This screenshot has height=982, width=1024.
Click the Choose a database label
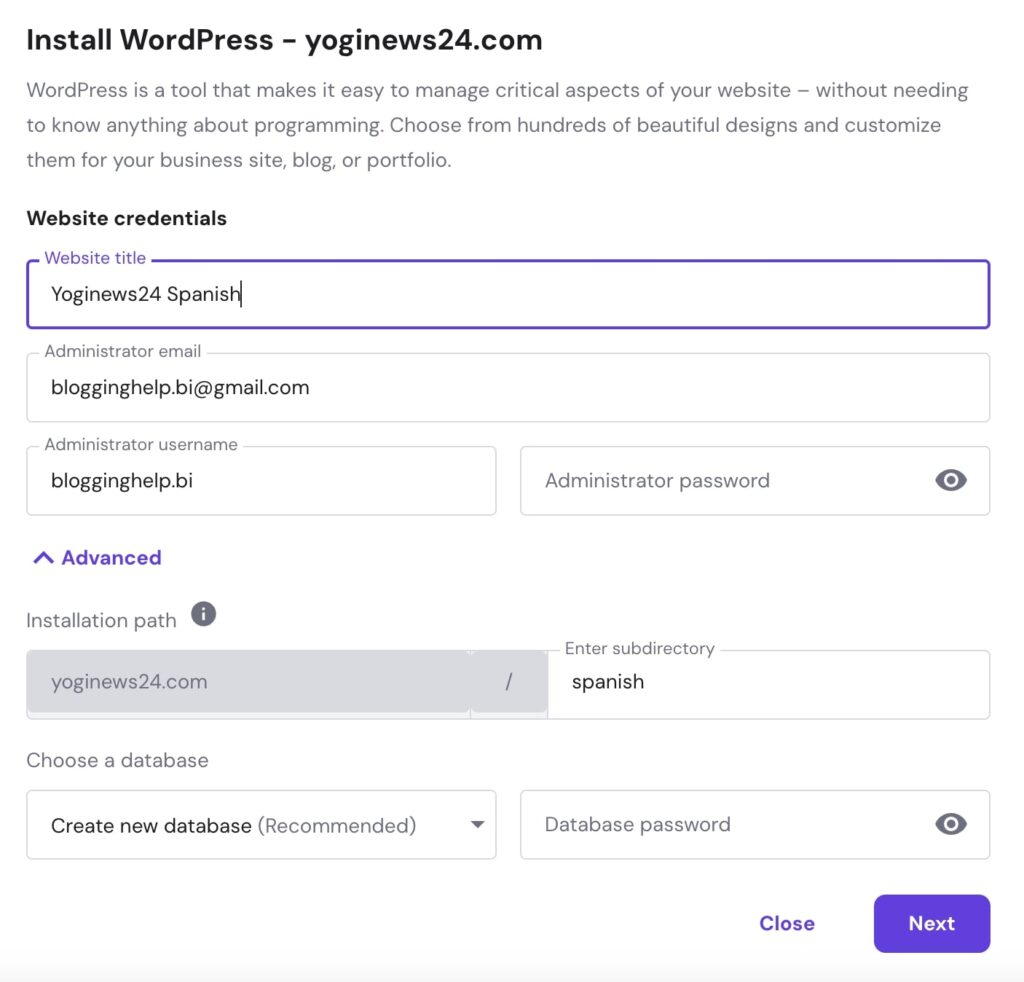coord(117,760)
